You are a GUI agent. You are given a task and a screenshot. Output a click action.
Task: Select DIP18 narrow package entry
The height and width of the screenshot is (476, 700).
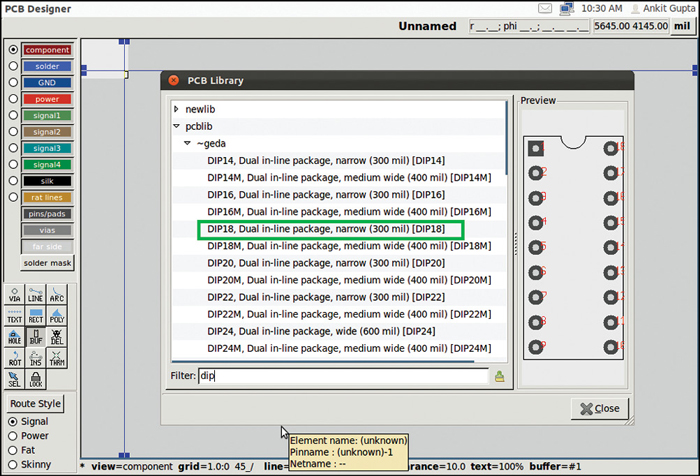(330, 229)
